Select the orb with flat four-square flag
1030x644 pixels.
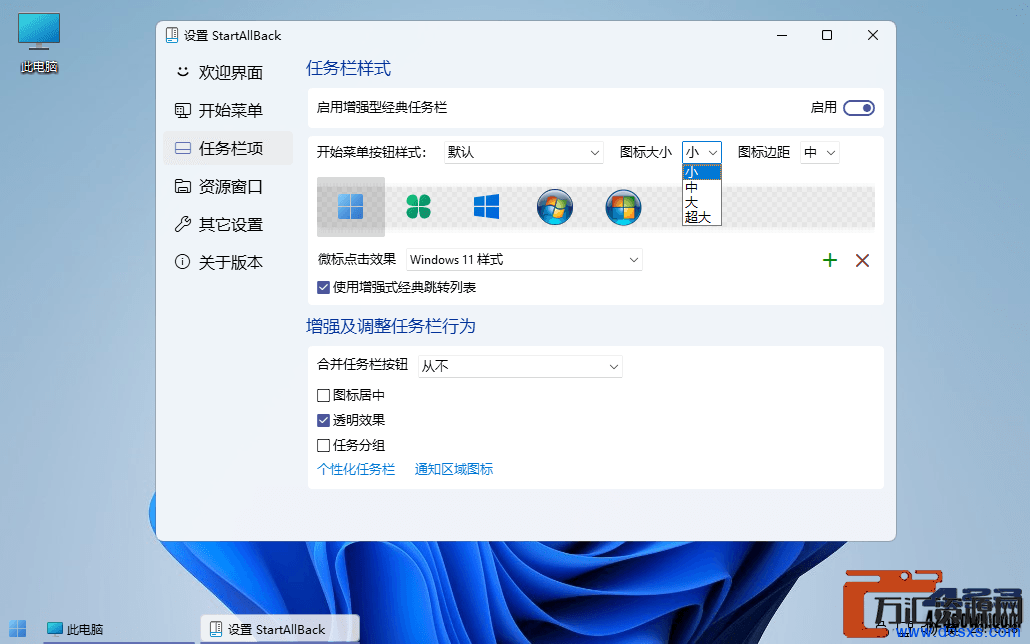click(x=623, y=207)
